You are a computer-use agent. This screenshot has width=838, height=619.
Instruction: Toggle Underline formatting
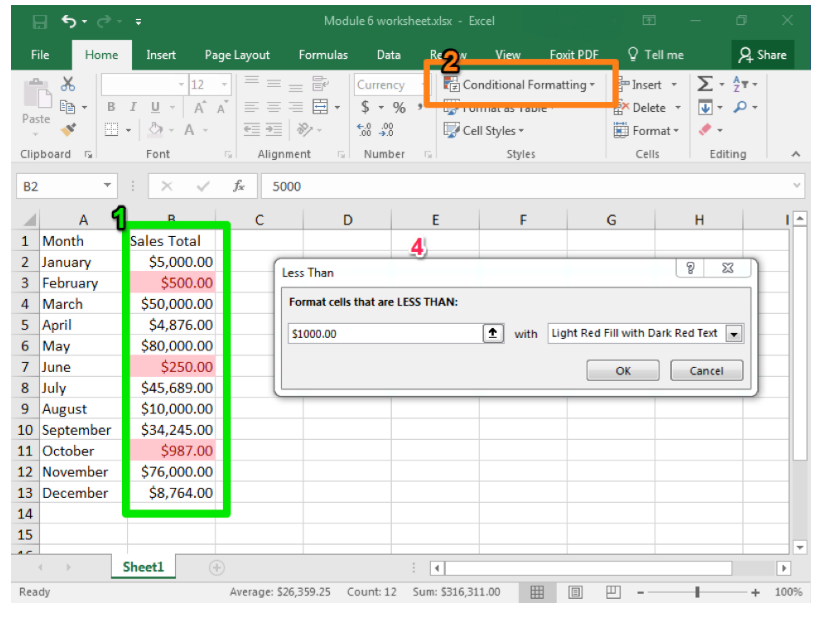[x=156, y=108]
